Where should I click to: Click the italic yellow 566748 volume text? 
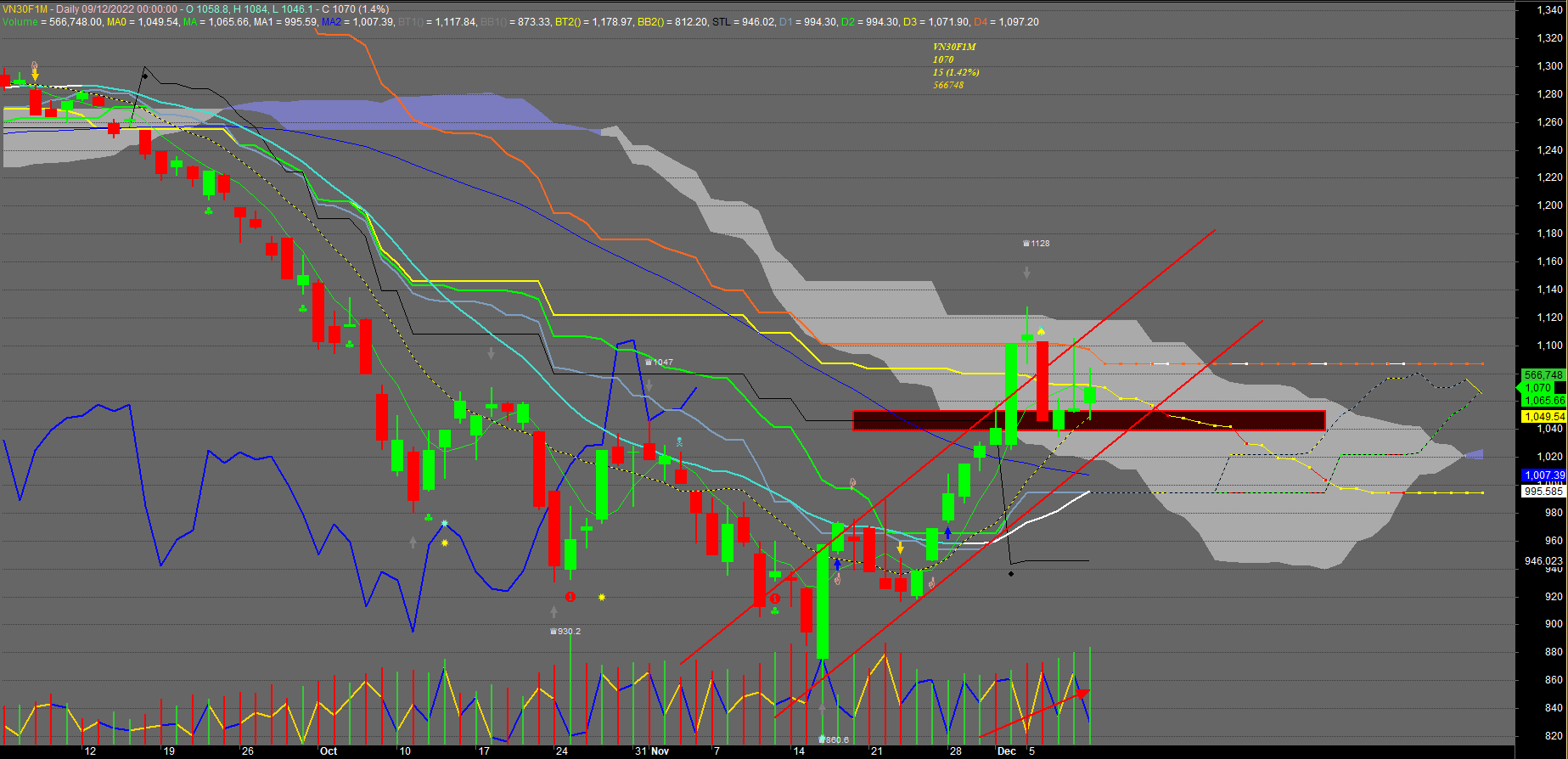(x=948, y=85)
